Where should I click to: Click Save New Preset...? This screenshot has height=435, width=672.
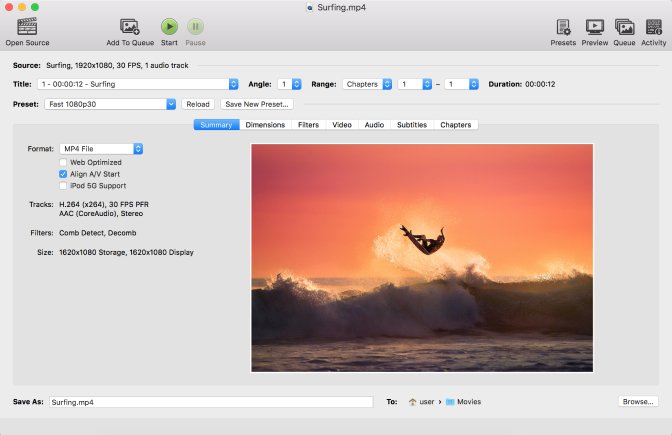(257, 104)
